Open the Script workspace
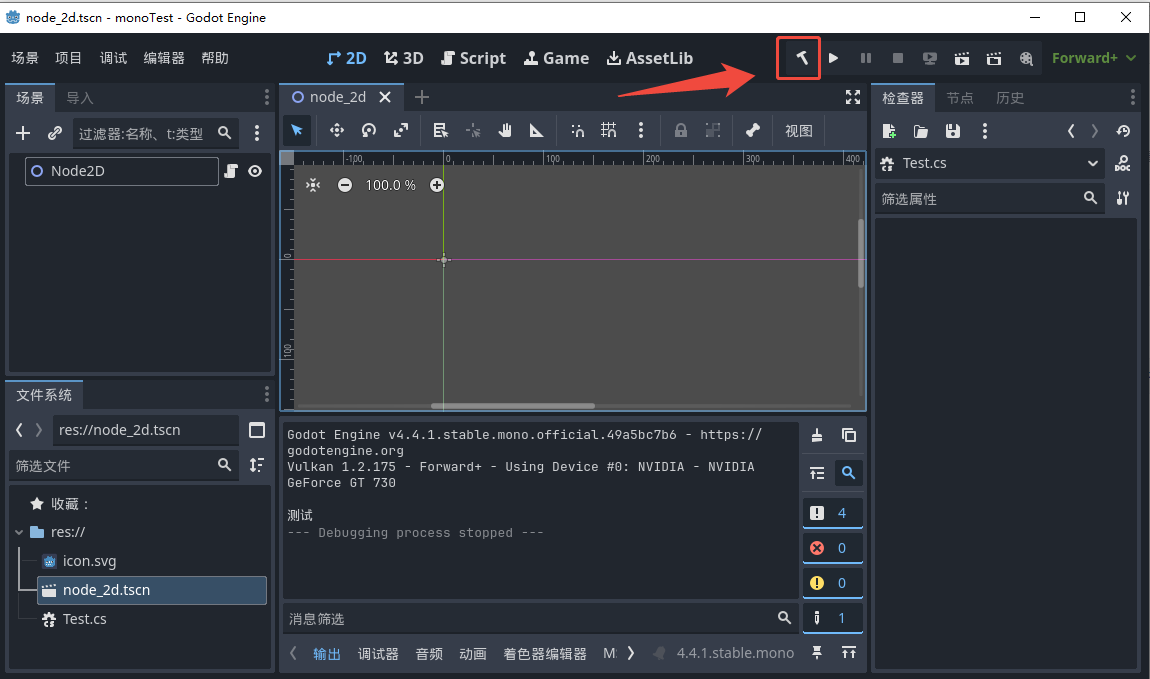 pyautogui.click(x=473, y=58)
